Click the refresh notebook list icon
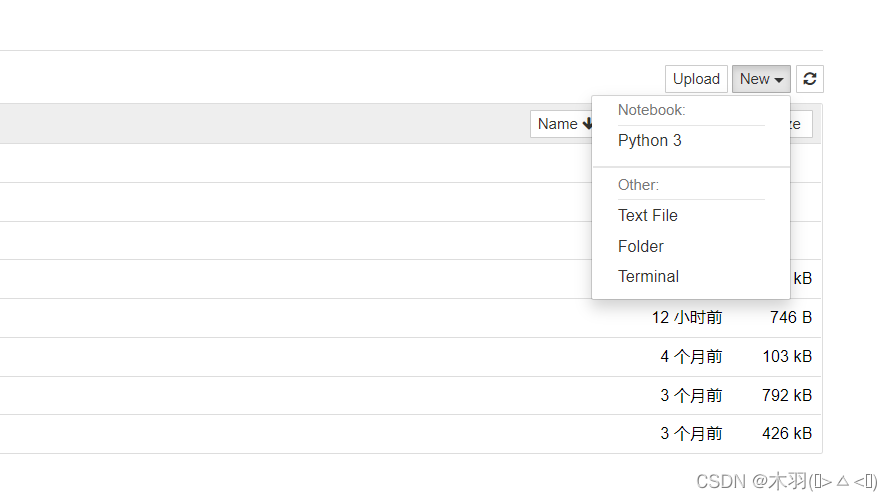The width and height of the screenshot is (892, 501). coord(810,79)
